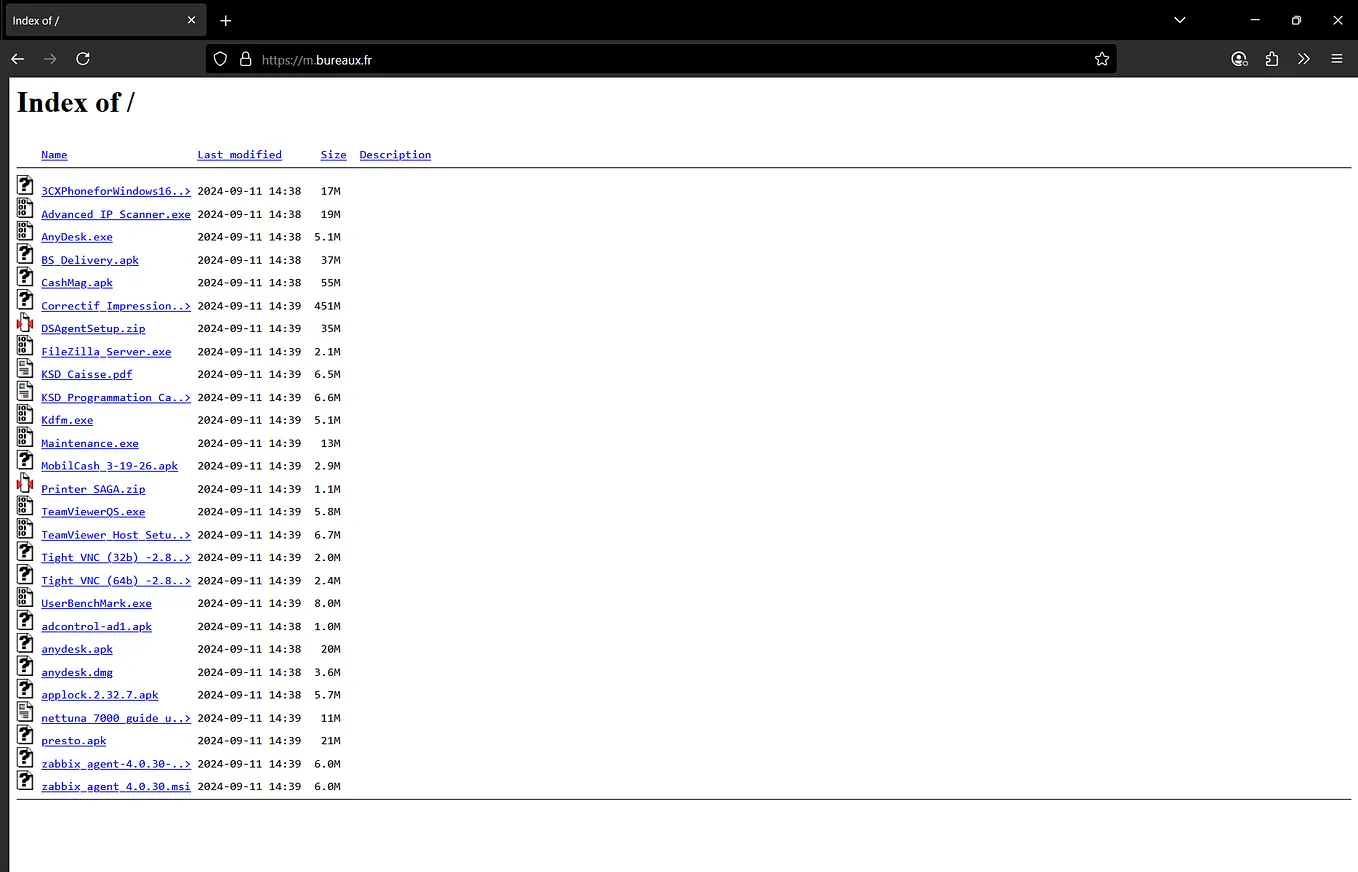Download 3CXPhoneforWindows16 file link
Screen dimensions: 1358x872
coord(116,191)
